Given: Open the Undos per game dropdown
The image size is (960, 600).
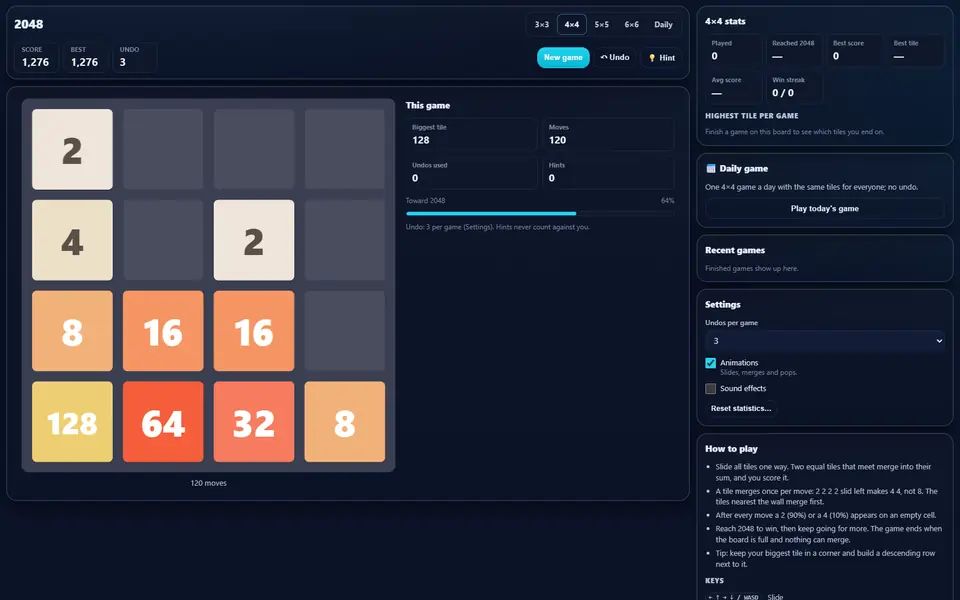Looking at the screenshot, I should [824, 340].
